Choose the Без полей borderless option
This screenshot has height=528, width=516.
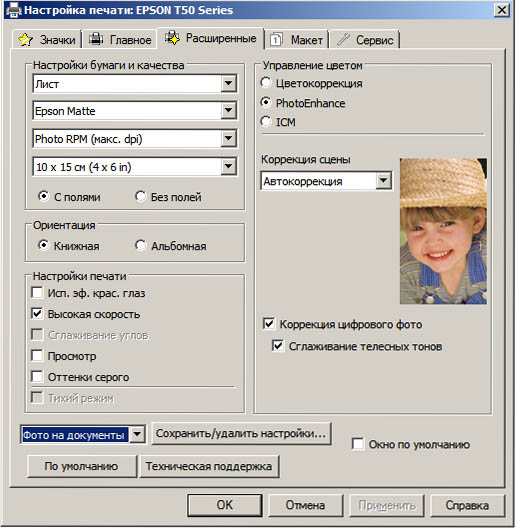(140, 196)
